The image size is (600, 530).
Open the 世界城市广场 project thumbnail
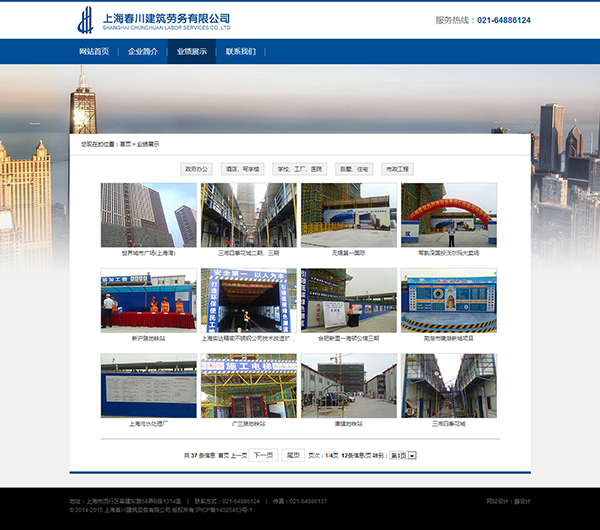click(148, 215)
